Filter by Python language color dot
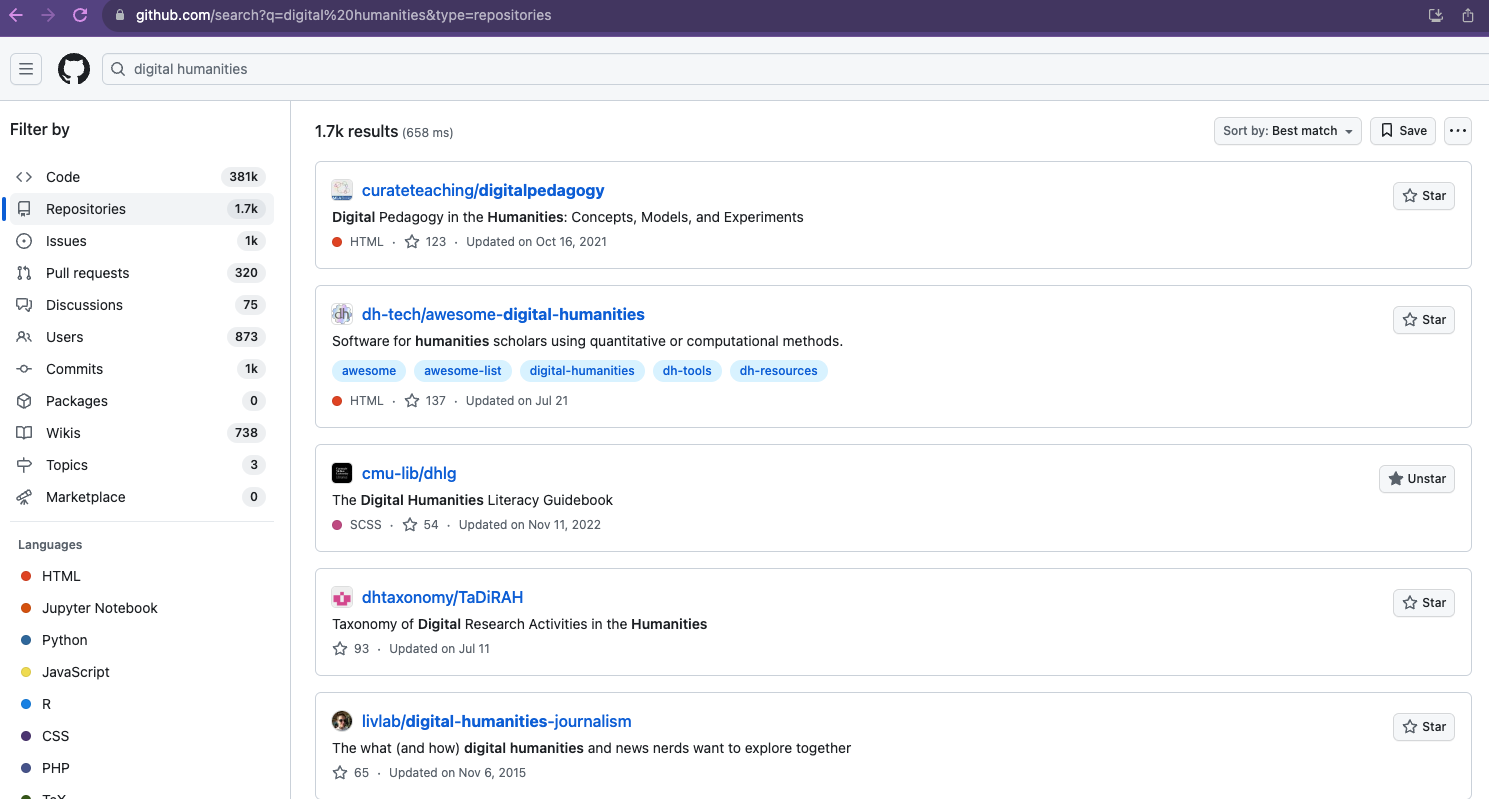 (26, 640)
